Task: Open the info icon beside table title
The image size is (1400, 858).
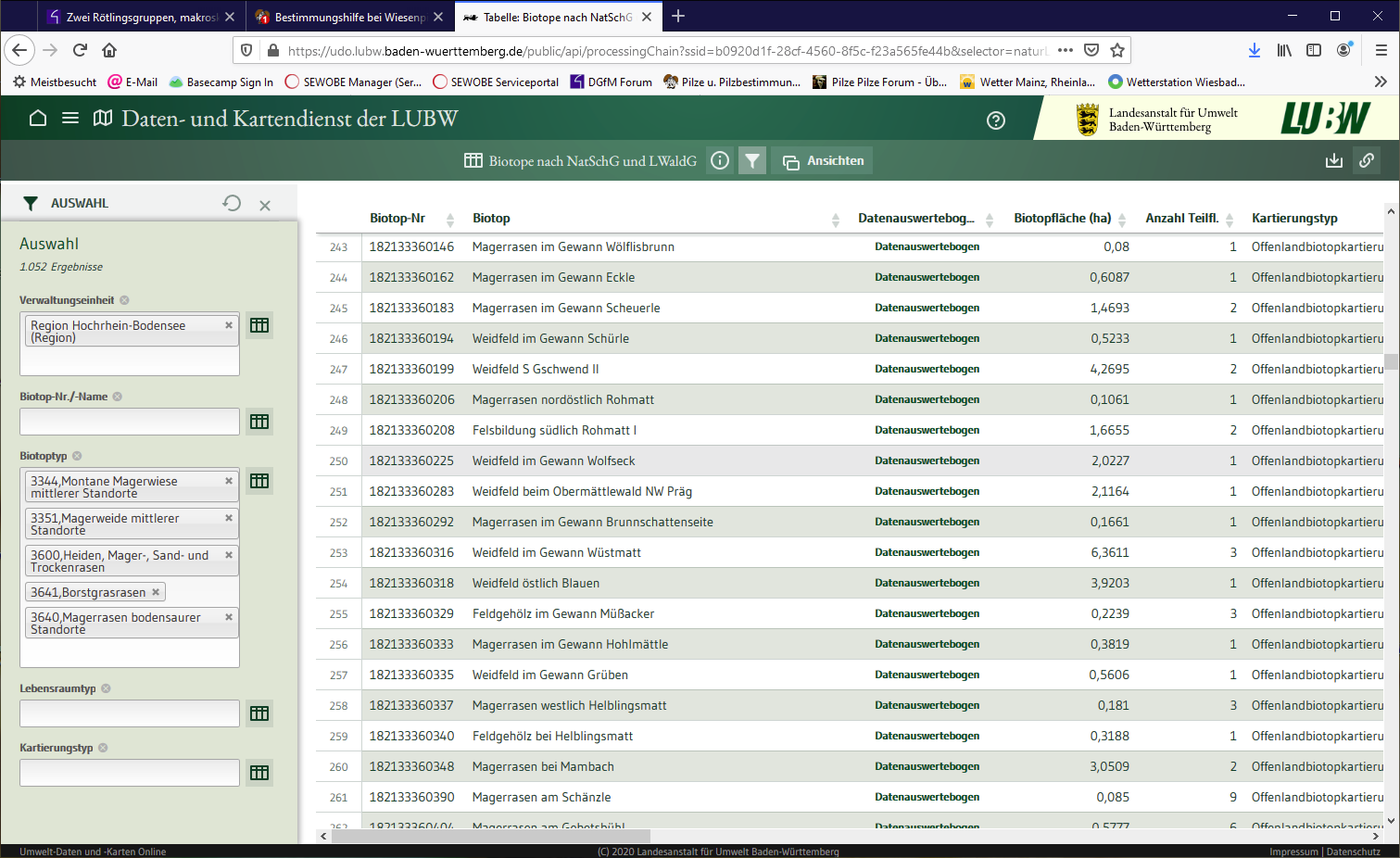Action: click(719, 161)
